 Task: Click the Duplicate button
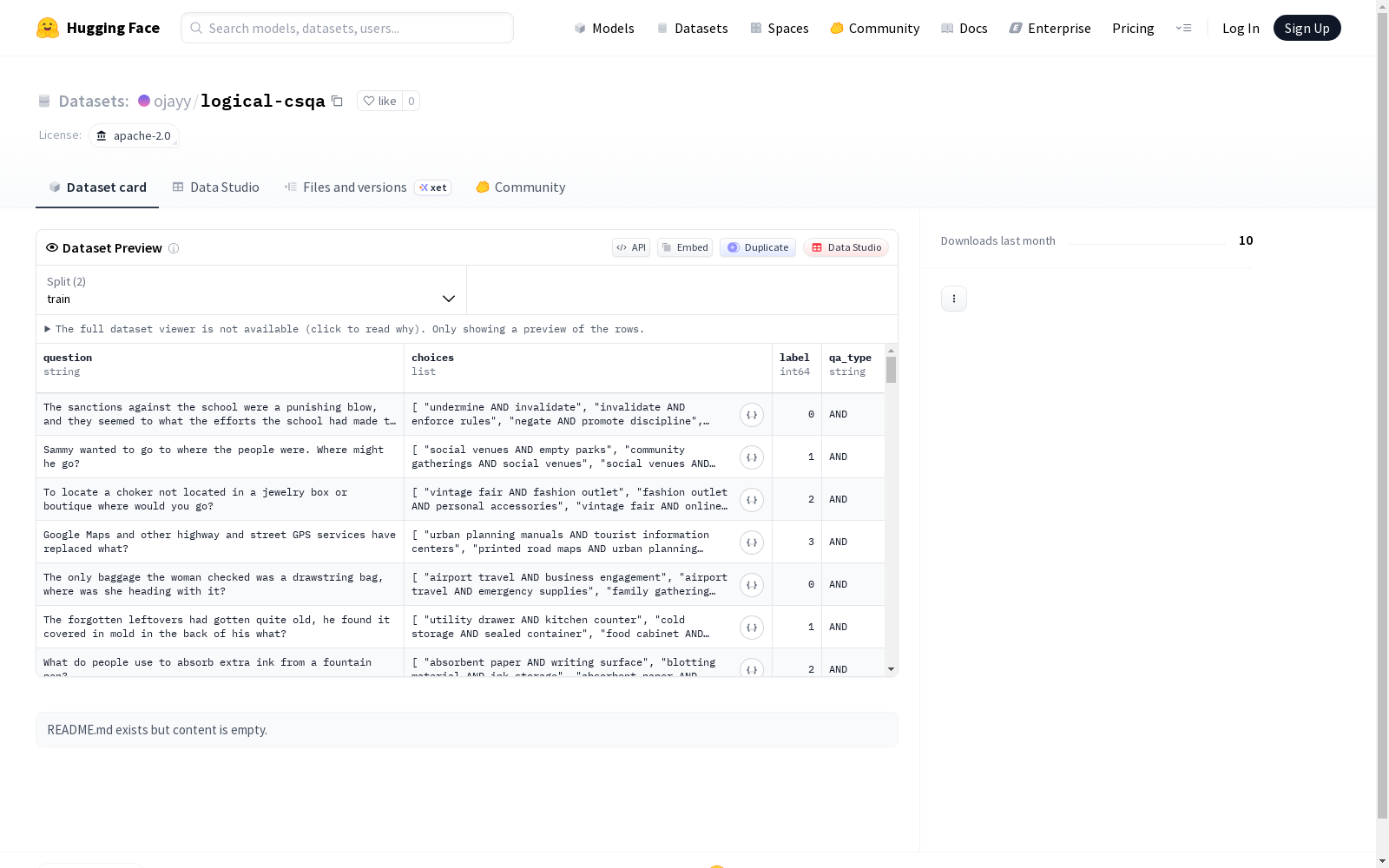(x=758, y=247)
